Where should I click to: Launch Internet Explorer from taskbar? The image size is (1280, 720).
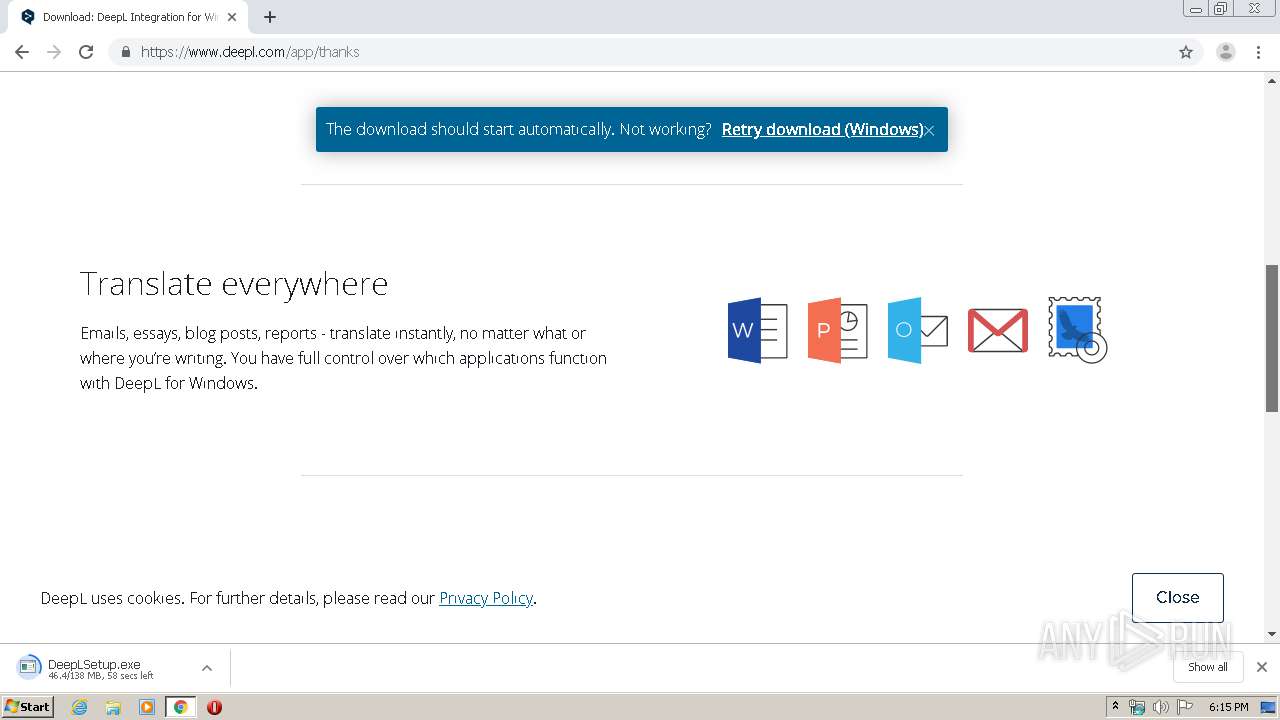click(79, 707)
